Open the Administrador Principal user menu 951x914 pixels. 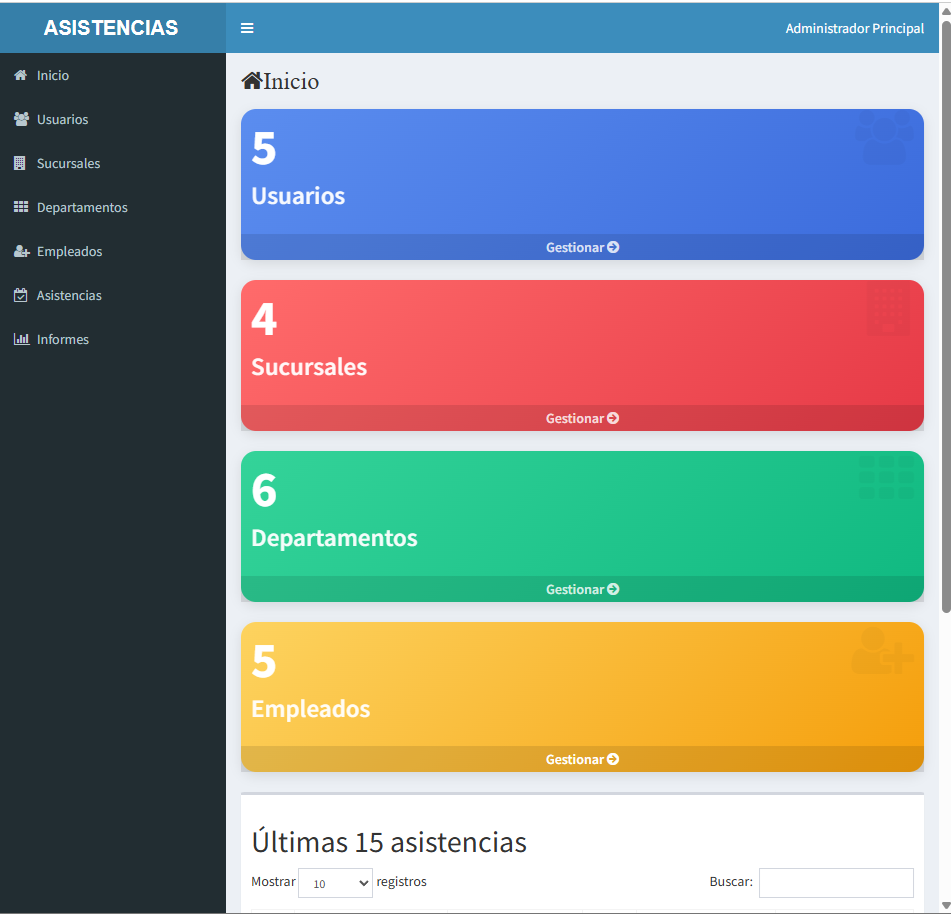pos(854,28)
